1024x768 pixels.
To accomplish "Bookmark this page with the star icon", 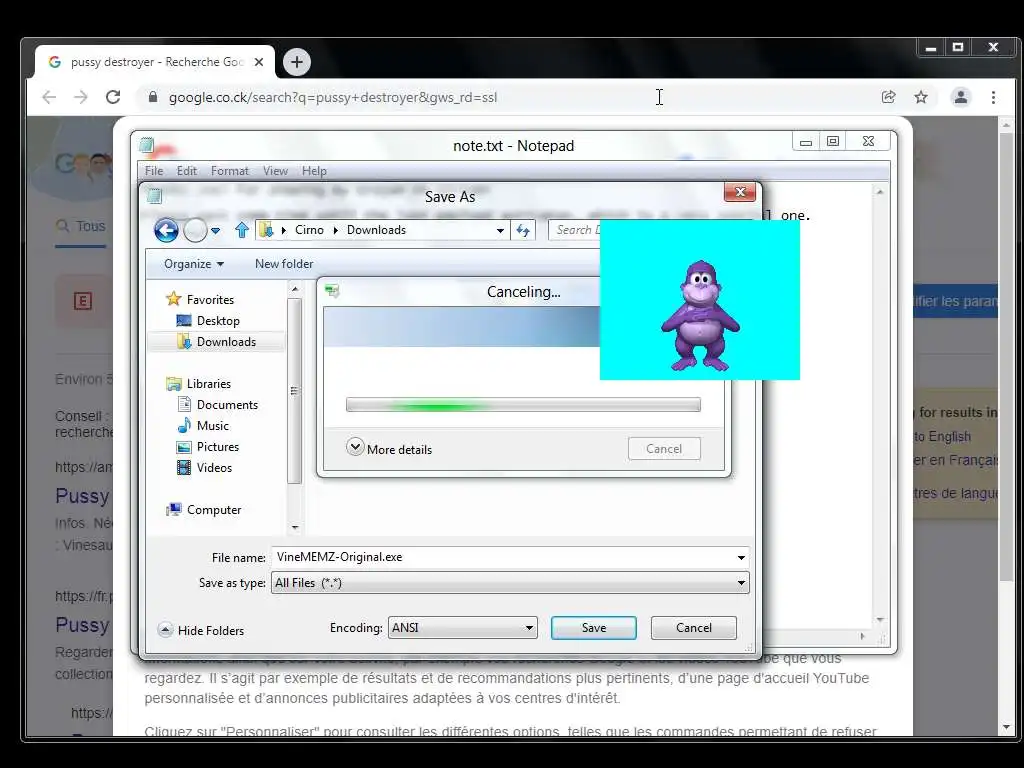I will (921, 97).
